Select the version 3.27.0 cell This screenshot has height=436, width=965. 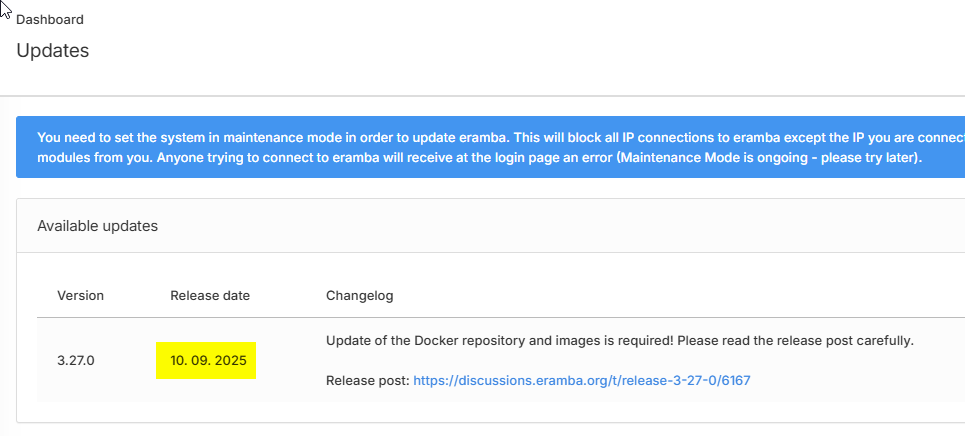pyautogui.click(x=75, y=360)
